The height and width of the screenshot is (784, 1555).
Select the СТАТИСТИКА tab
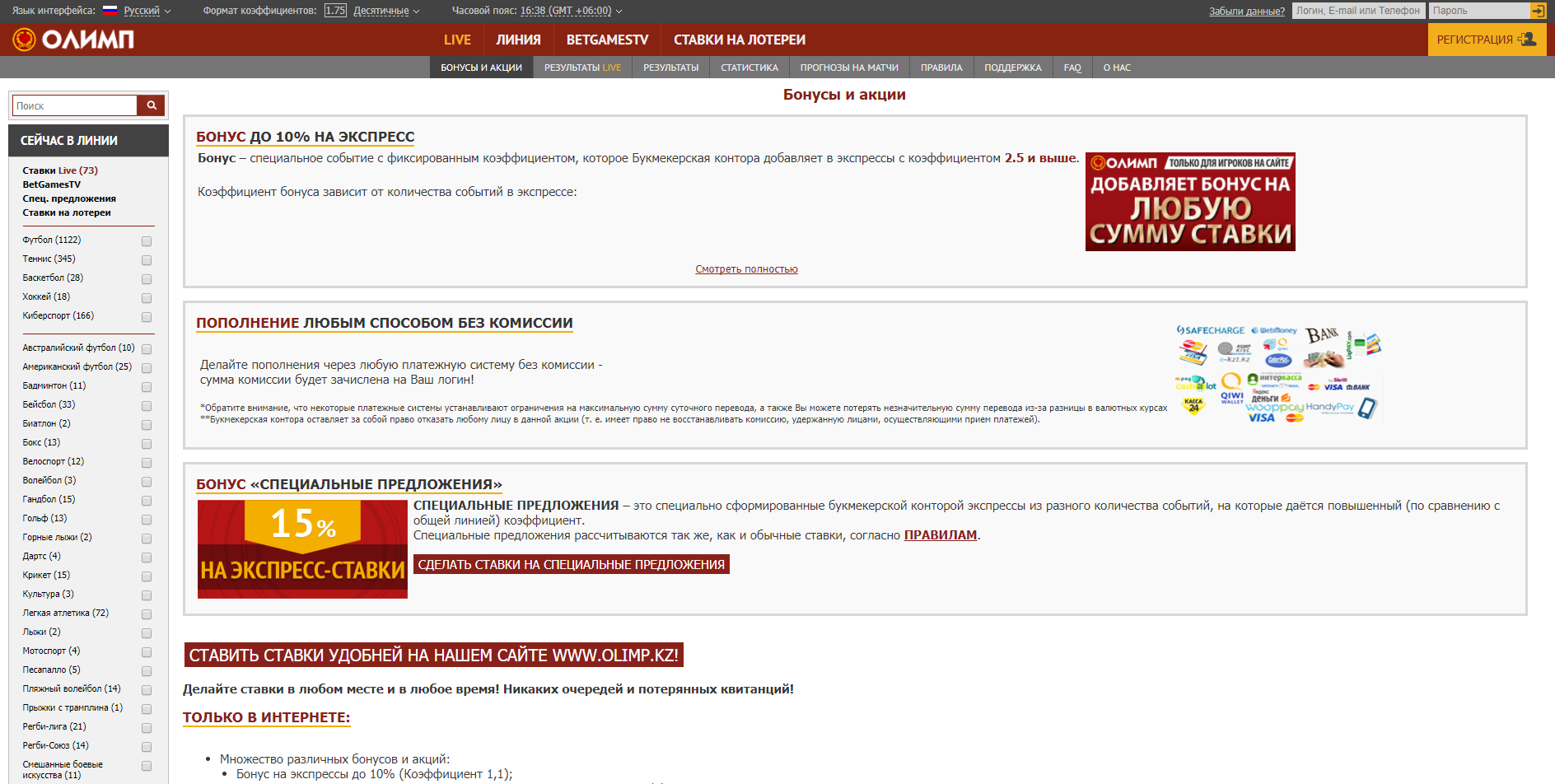tap(749, 68)
